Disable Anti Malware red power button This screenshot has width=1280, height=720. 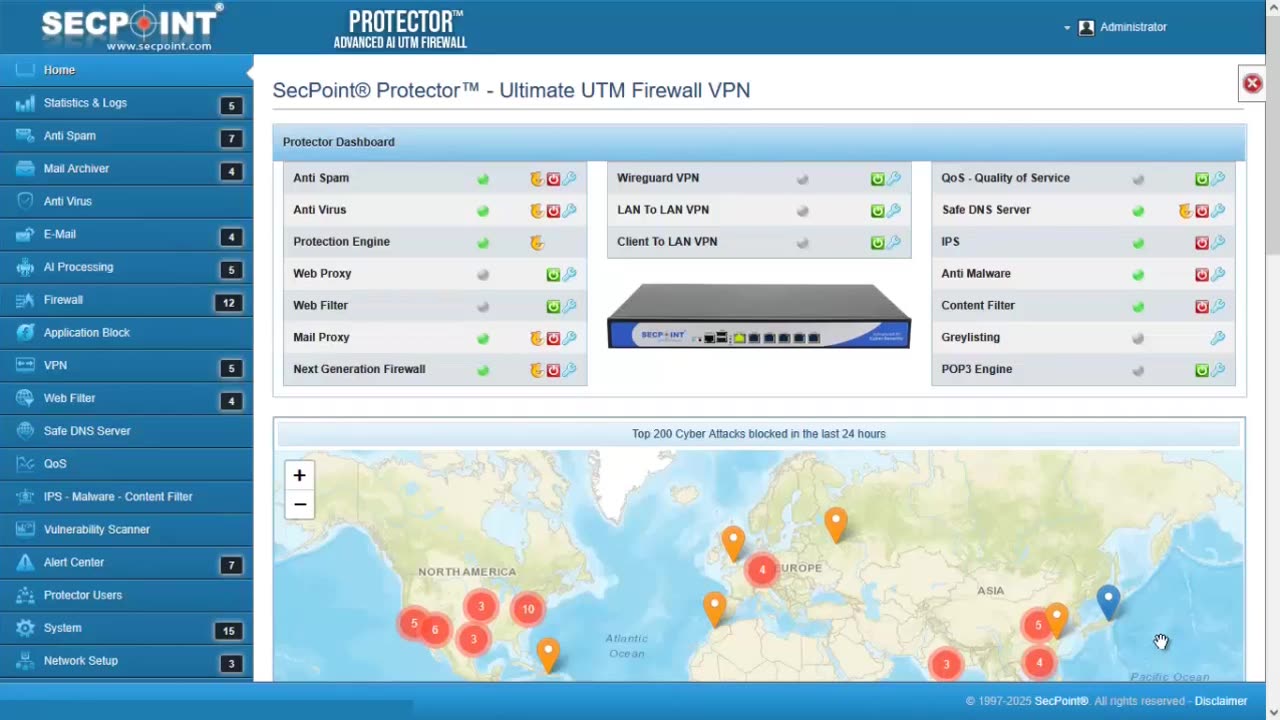1202,275
